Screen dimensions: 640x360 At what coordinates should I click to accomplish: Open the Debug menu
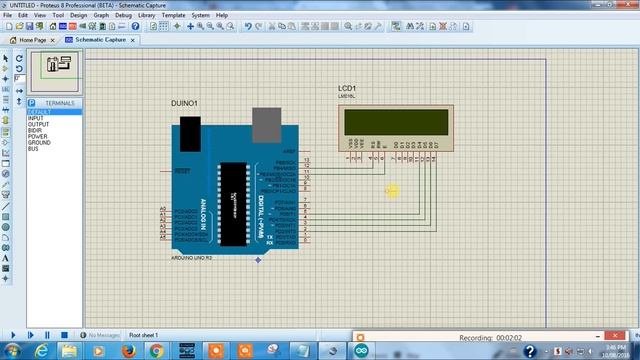(x=123, y=15)
